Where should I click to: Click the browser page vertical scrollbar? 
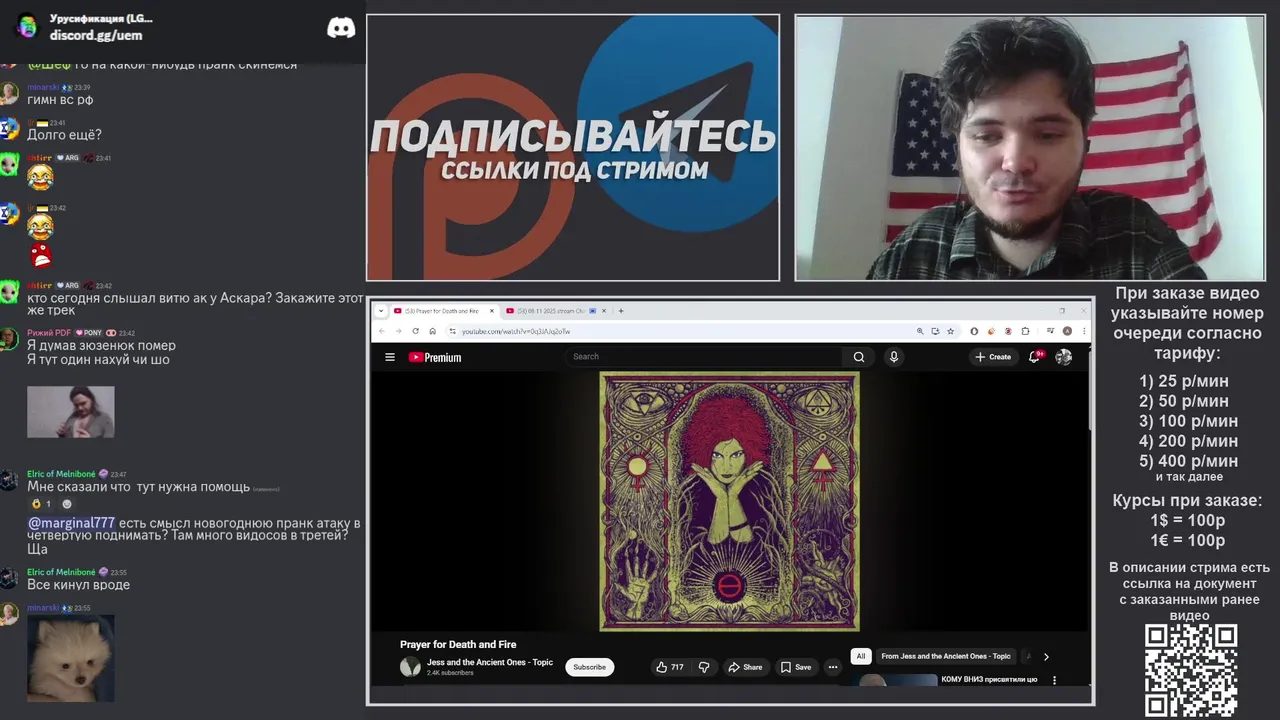point(1089,390)
